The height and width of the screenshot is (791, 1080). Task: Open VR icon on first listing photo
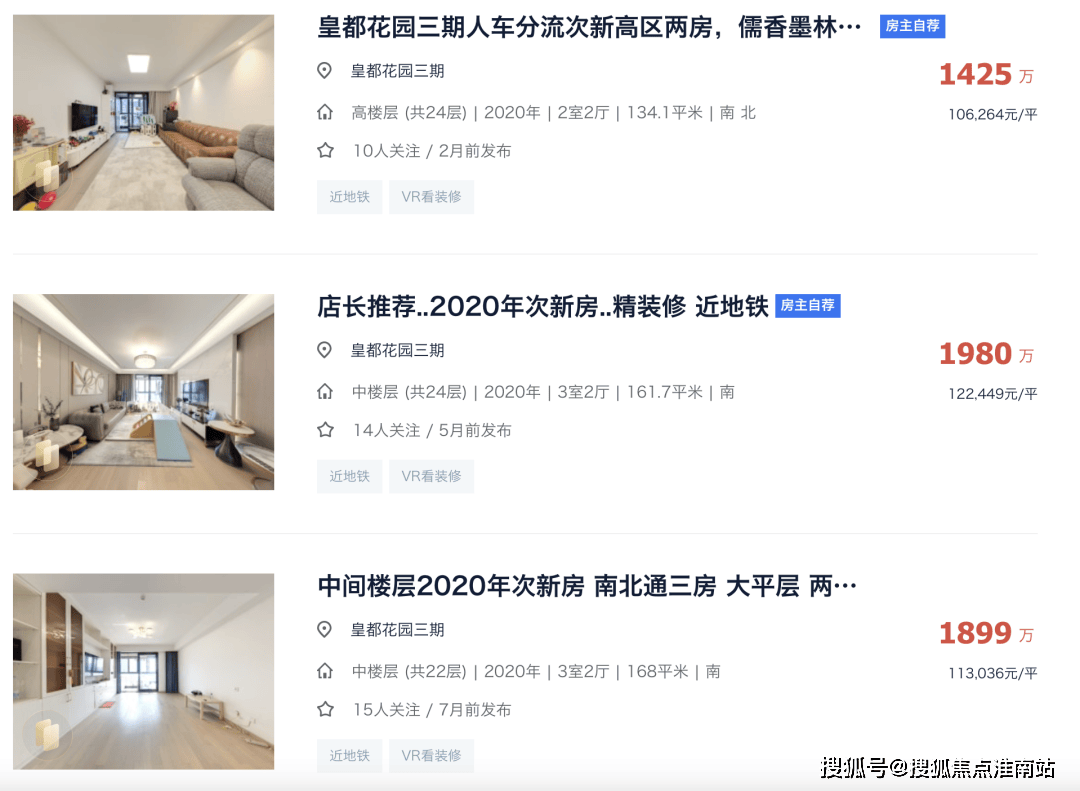pos(47,175)
